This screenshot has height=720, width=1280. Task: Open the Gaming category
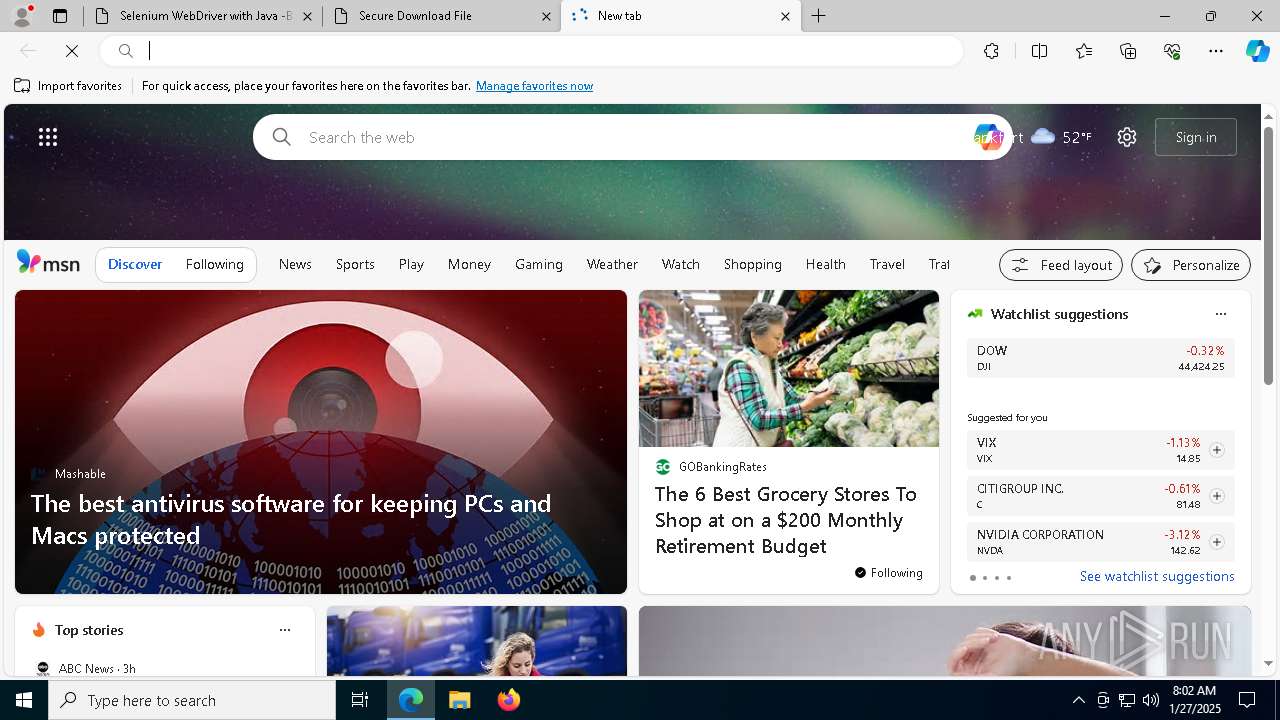(x=539, y=264)
